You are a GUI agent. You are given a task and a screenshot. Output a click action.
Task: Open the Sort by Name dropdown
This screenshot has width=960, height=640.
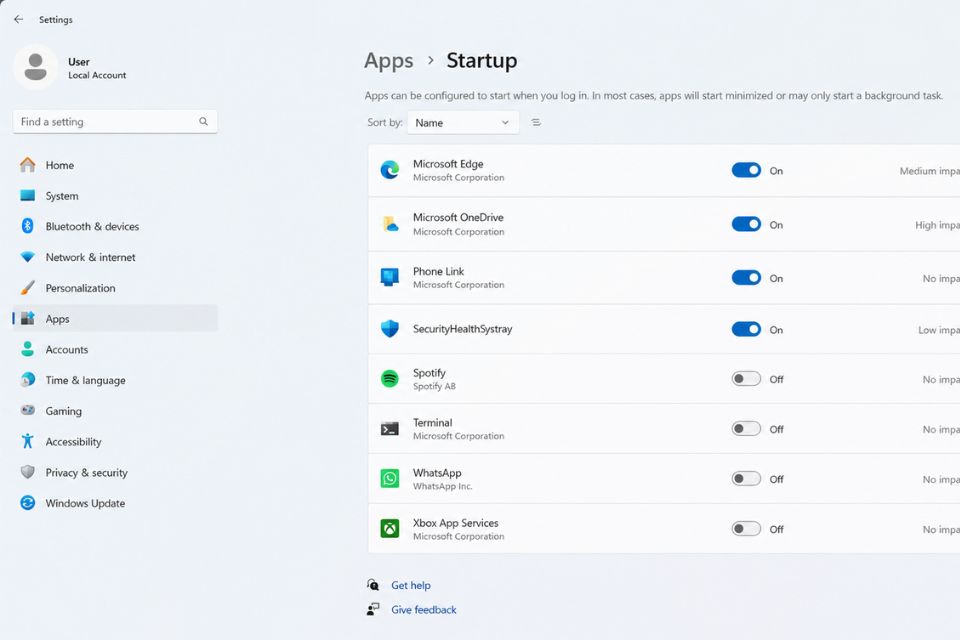pos(463,122)
